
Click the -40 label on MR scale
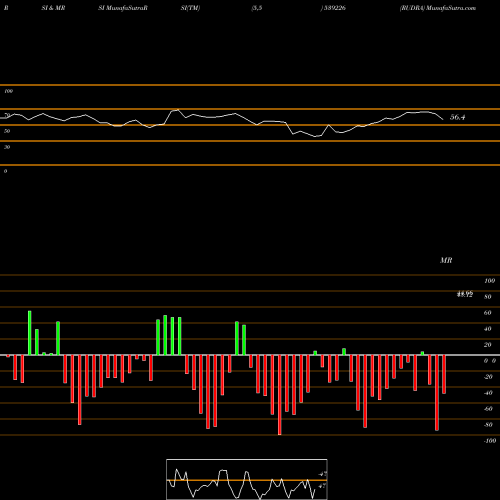click(x=488, y=393)
